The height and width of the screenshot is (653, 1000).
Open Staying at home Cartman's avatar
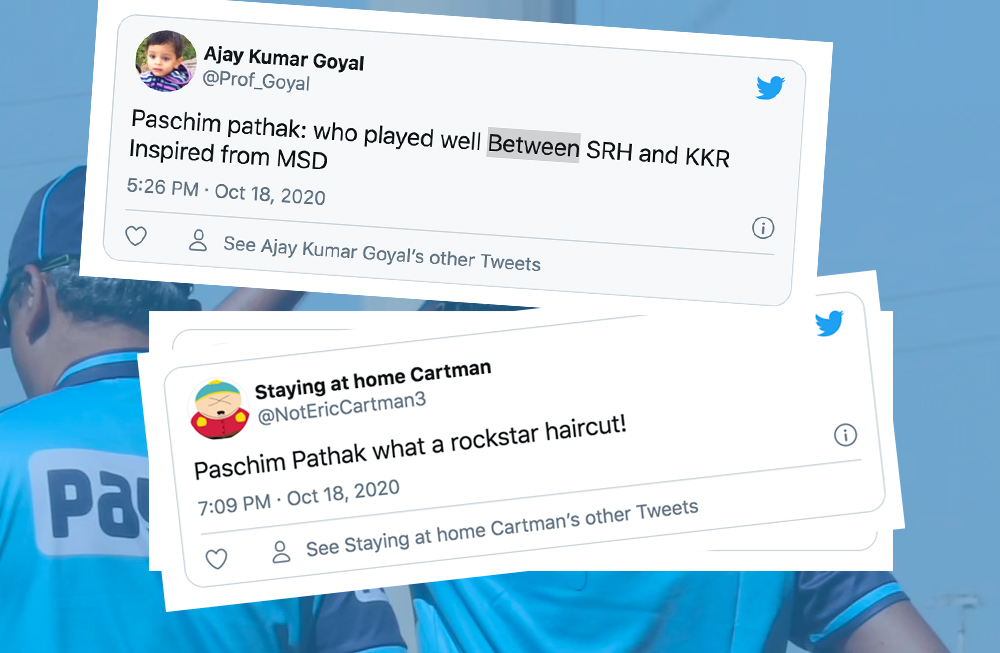pyautogui.click(x=219, y=410)
